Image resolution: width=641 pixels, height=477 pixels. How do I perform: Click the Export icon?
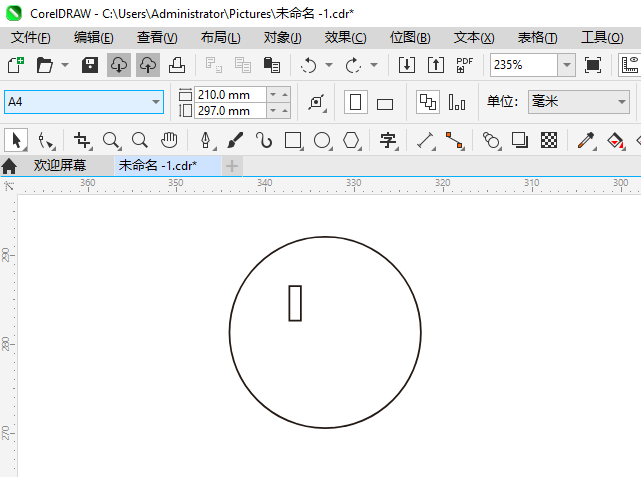436,65
